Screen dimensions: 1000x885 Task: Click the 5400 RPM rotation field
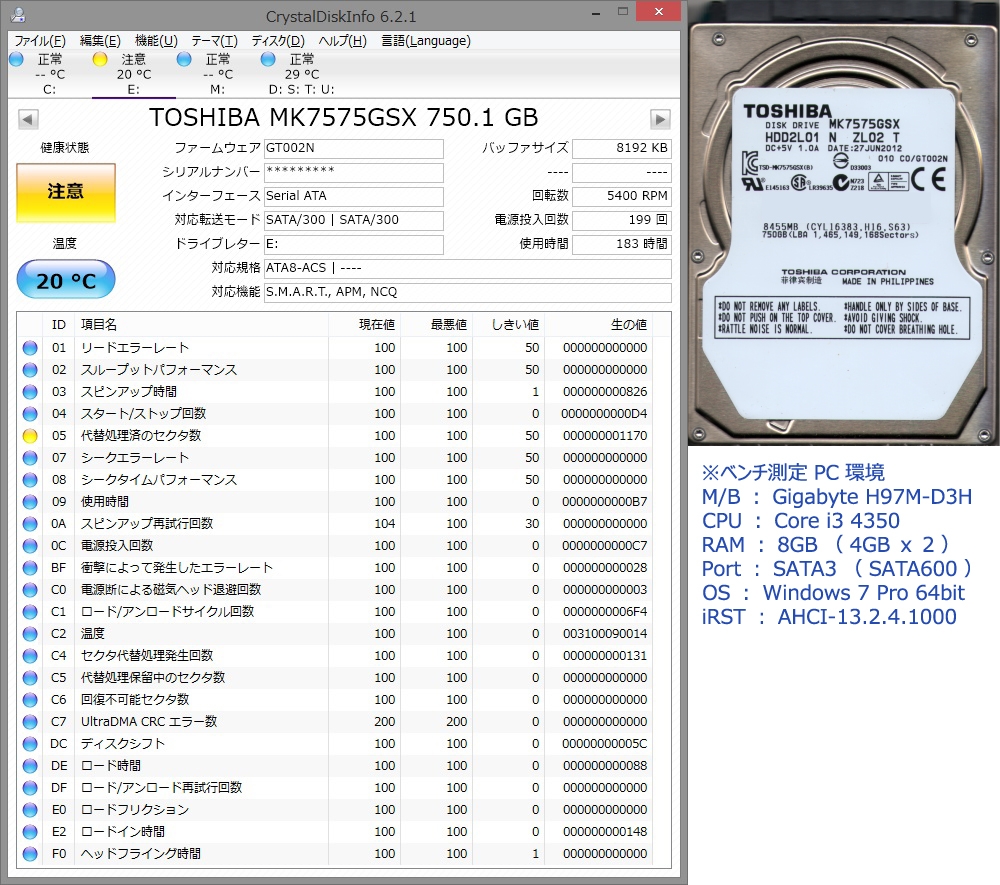point(622,196)
